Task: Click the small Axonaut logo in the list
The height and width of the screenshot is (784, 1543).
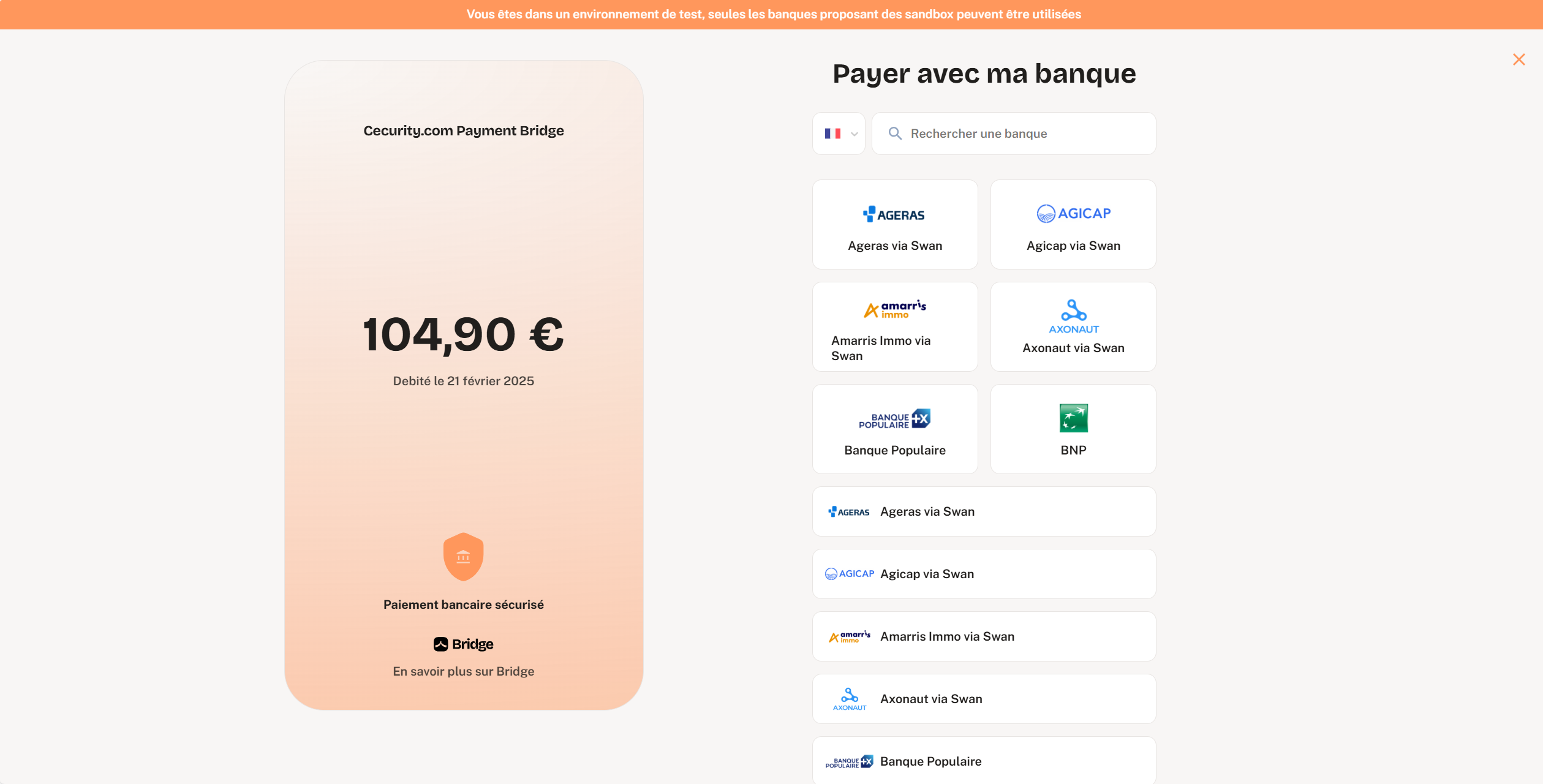Action: tap(849, 699)
